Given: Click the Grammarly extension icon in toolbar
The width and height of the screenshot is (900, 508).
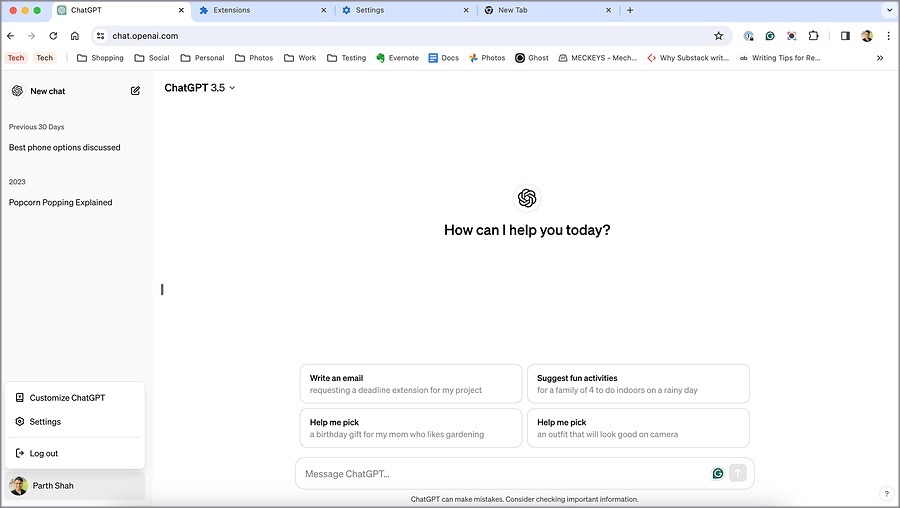Looking at the screenshot, I should [x=770, y=36].
